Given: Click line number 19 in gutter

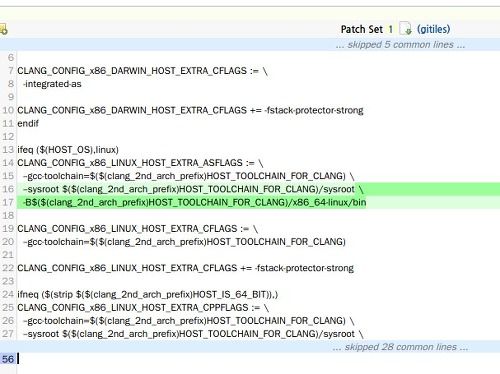Looking at the screenshot, I should click(8, 229).
